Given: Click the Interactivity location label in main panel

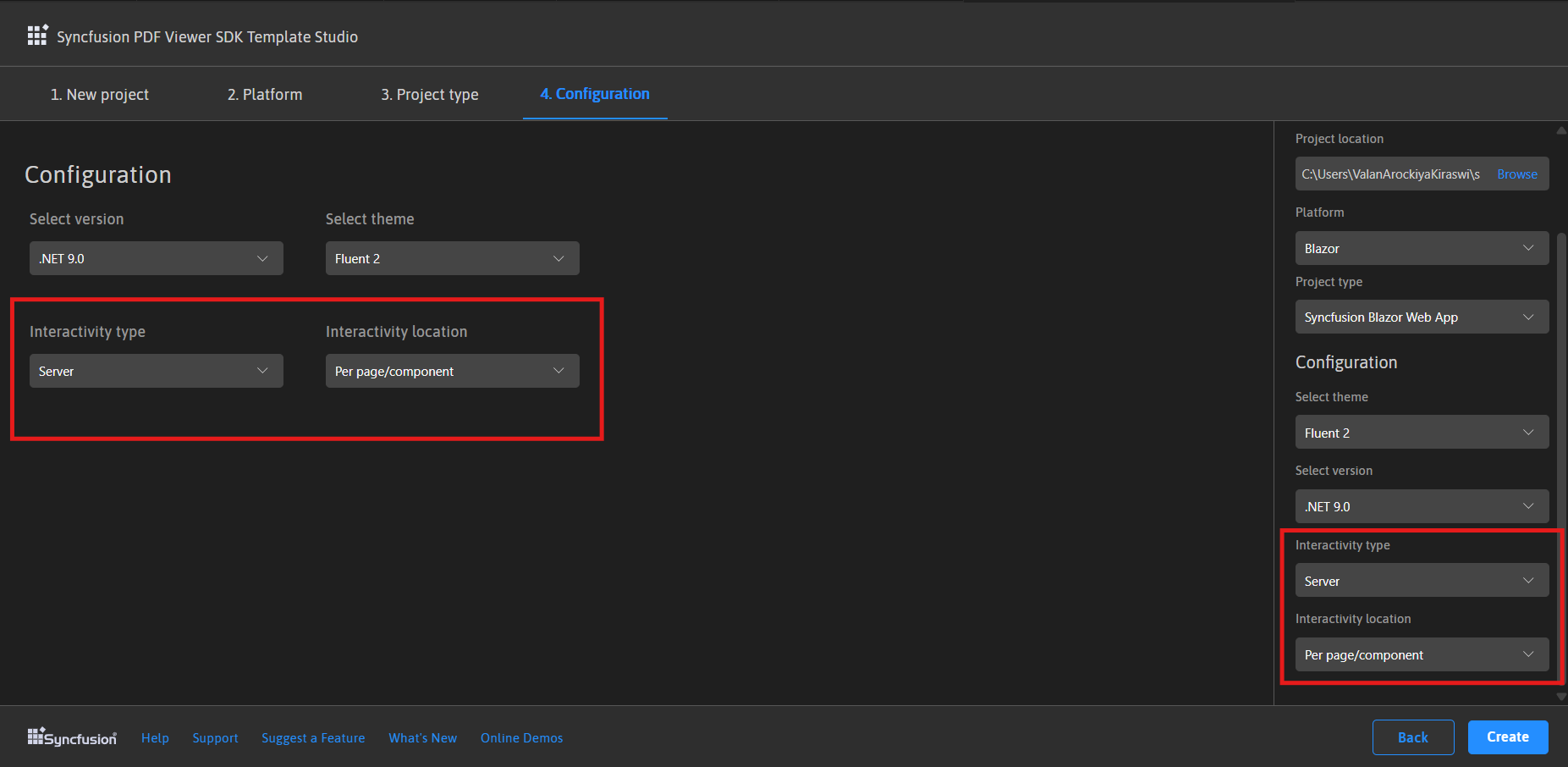Looking at the screenshot, I should tap(396, 332).
